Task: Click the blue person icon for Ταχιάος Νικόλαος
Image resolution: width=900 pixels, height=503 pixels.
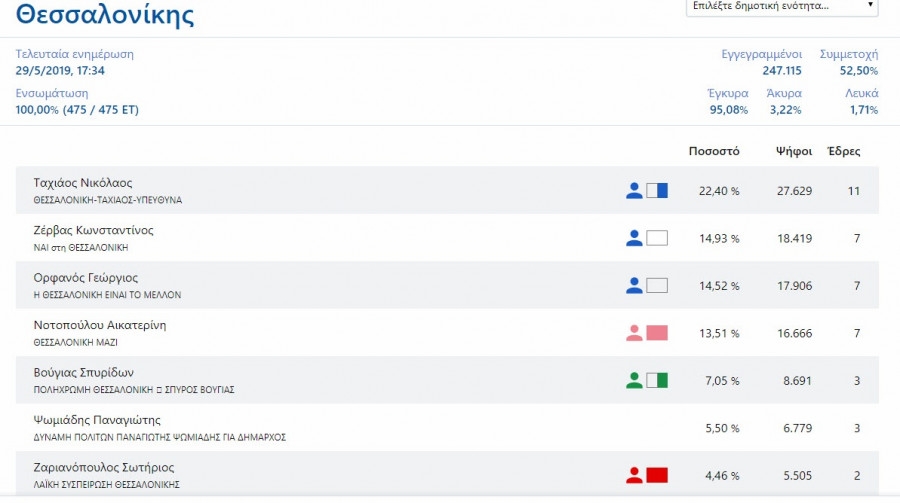Action: [x=633, y=190]
